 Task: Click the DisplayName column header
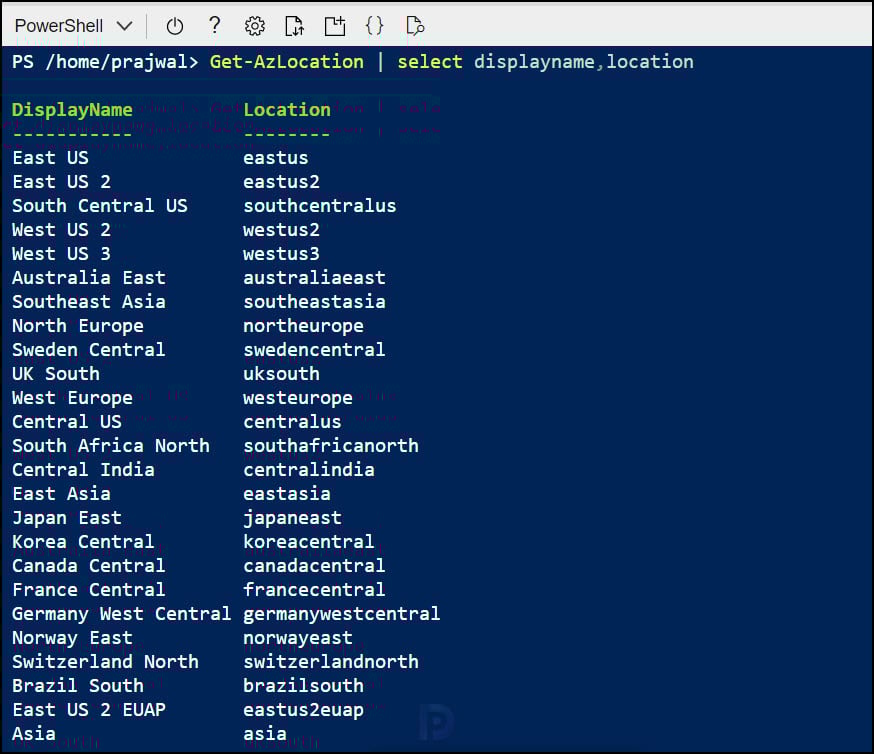(x=72, y=110)
